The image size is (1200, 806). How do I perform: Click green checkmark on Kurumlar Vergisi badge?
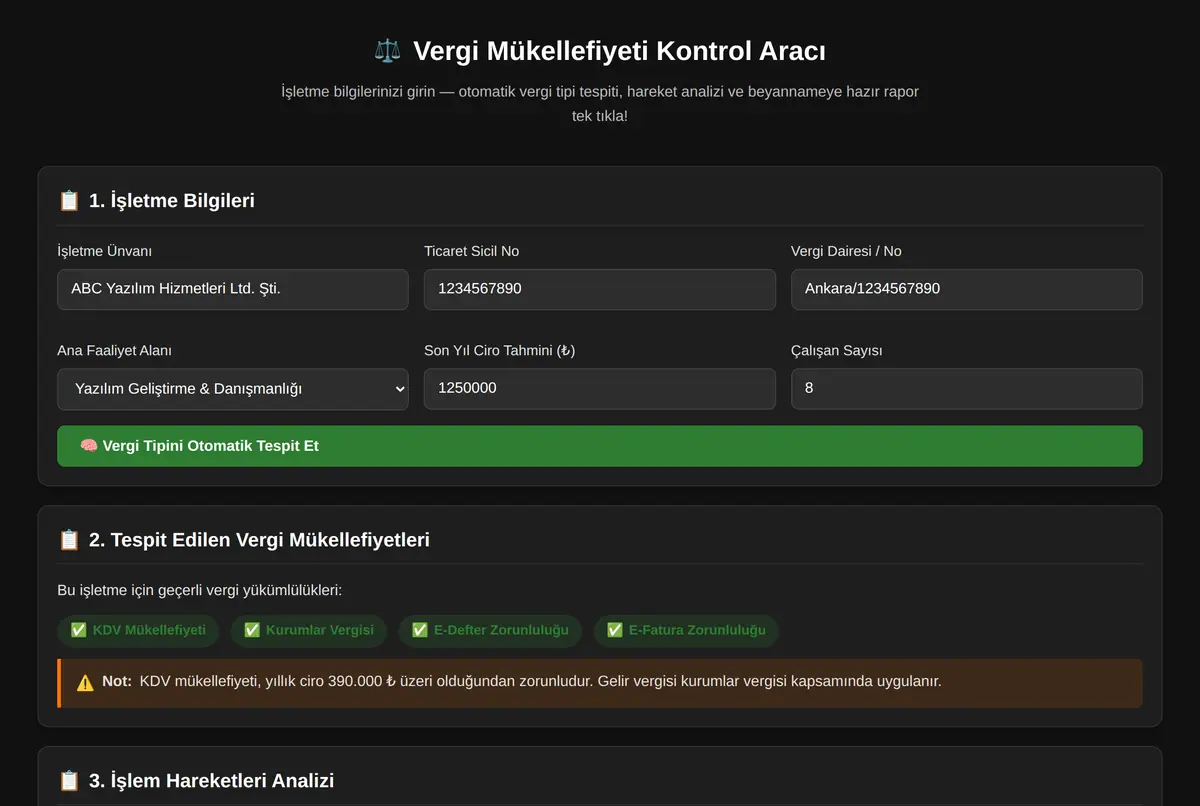click(251, 630)
